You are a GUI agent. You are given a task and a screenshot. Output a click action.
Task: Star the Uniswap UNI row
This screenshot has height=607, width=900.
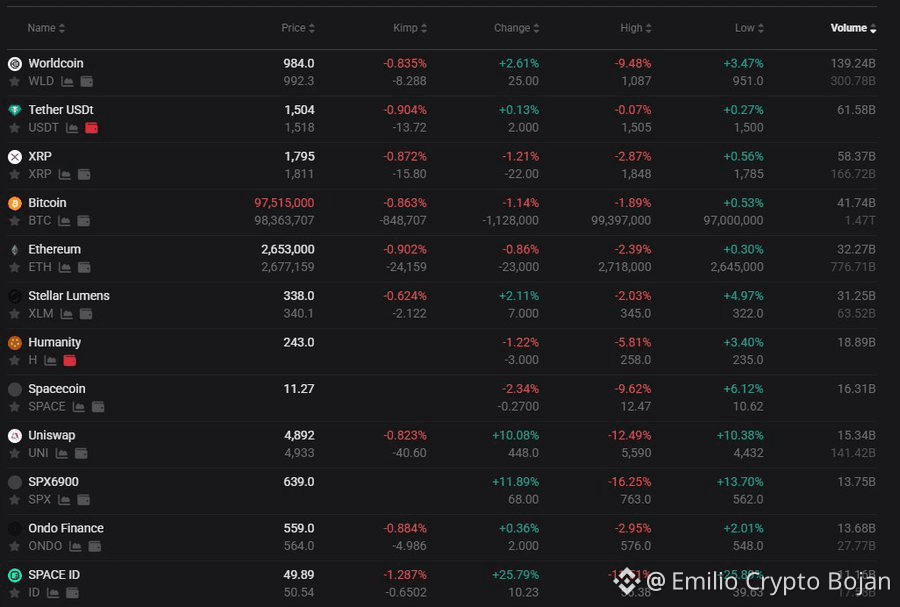pyautogui.click(x=14, y=453)
